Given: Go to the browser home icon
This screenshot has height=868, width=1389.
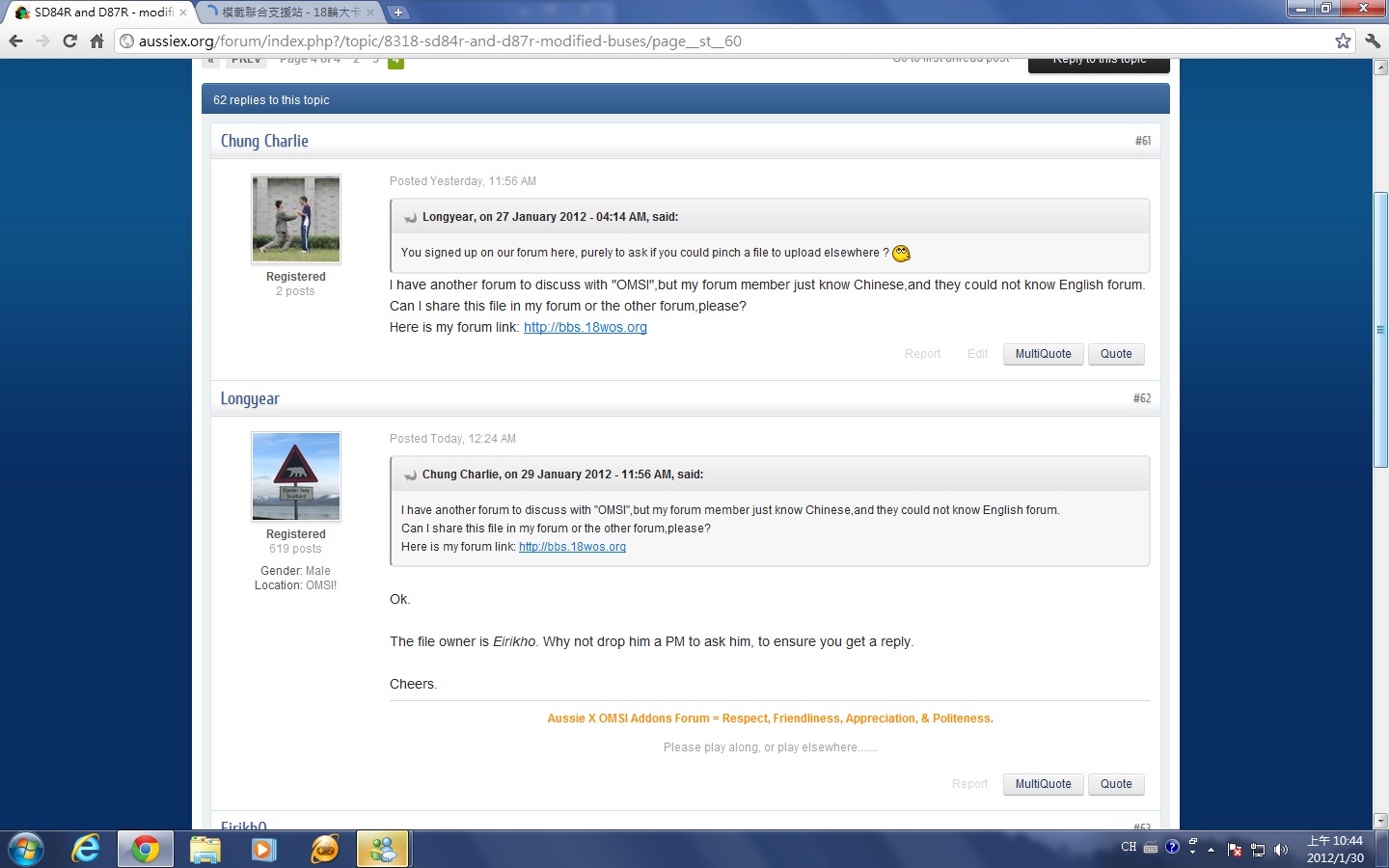Looking at the screenshot, I should pyautogui.click(x=96, y=41).
